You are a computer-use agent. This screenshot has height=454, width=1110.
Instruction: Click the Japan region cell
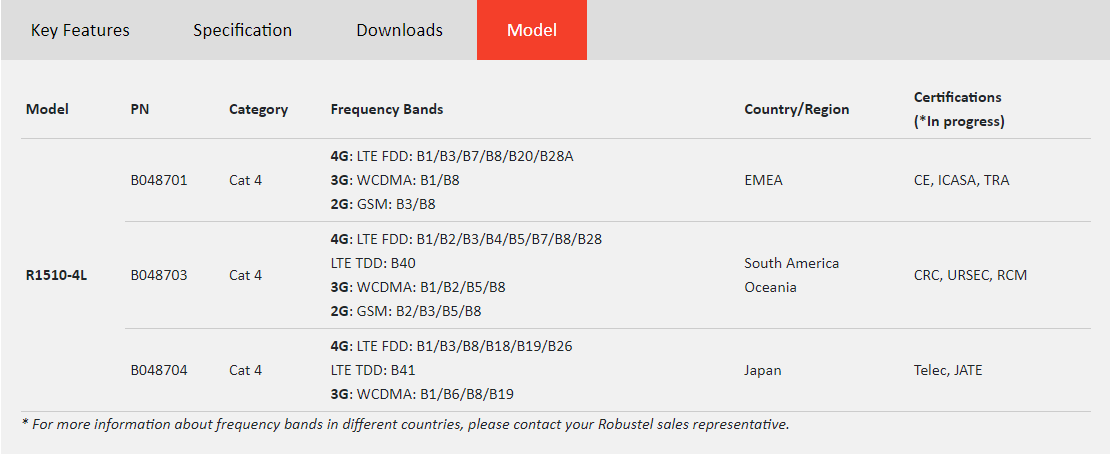point(762,370)
